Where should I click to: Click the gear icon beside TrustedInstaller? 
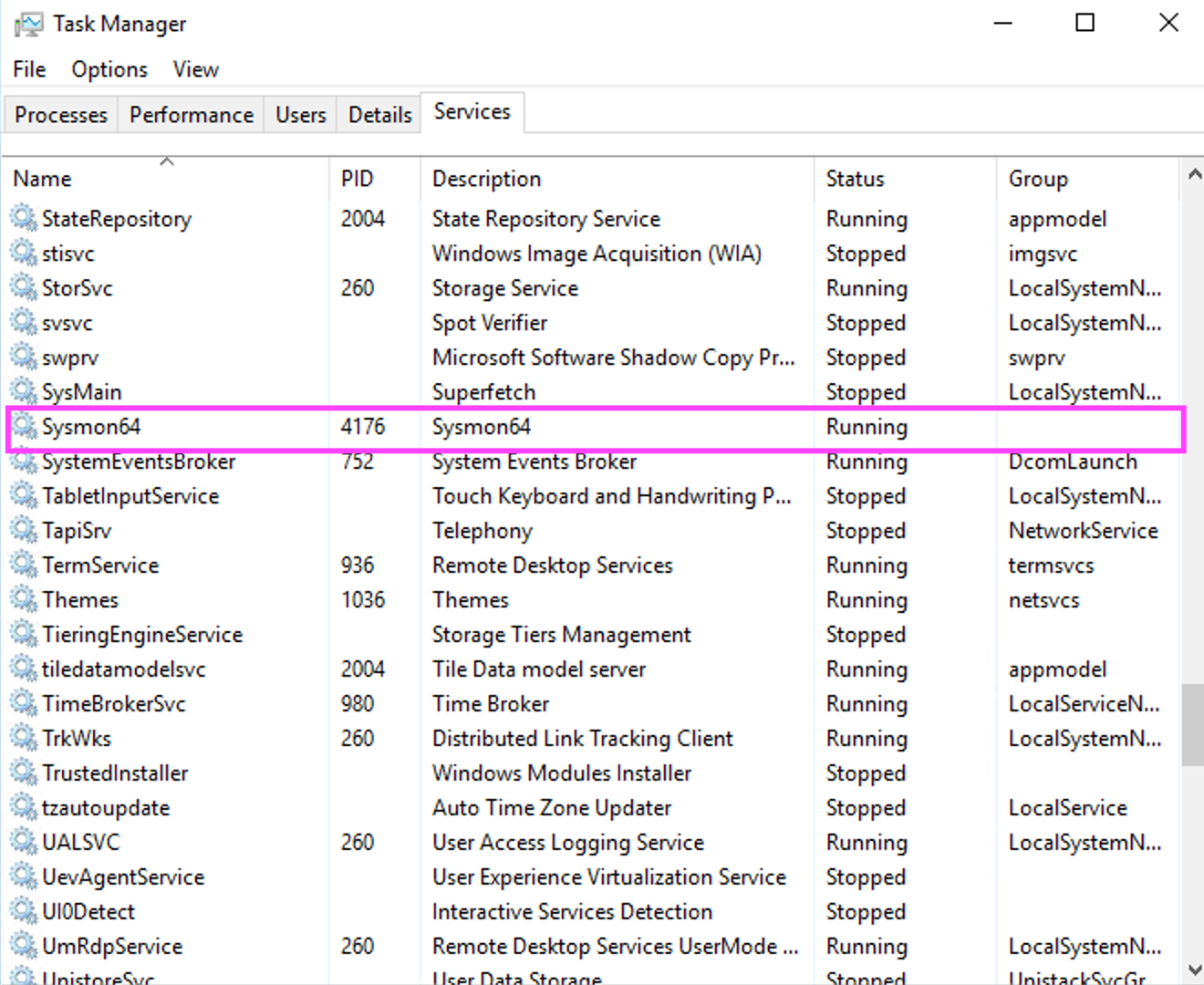[24, 772]
